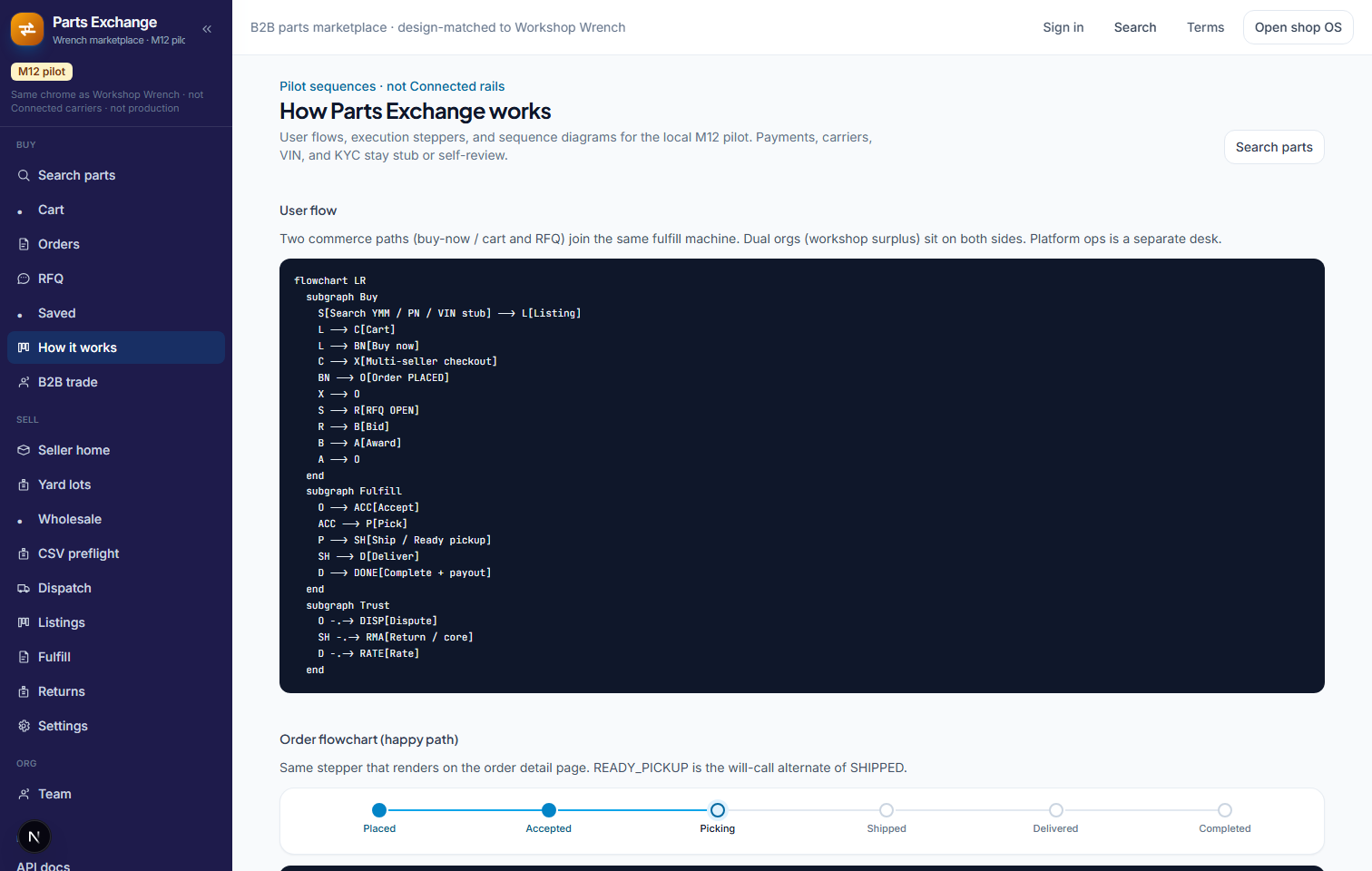Image resolution: width=1372 pixels, height=871 pixels.
Task: Navigate to Yard lots page
Action: coord(116,484)
